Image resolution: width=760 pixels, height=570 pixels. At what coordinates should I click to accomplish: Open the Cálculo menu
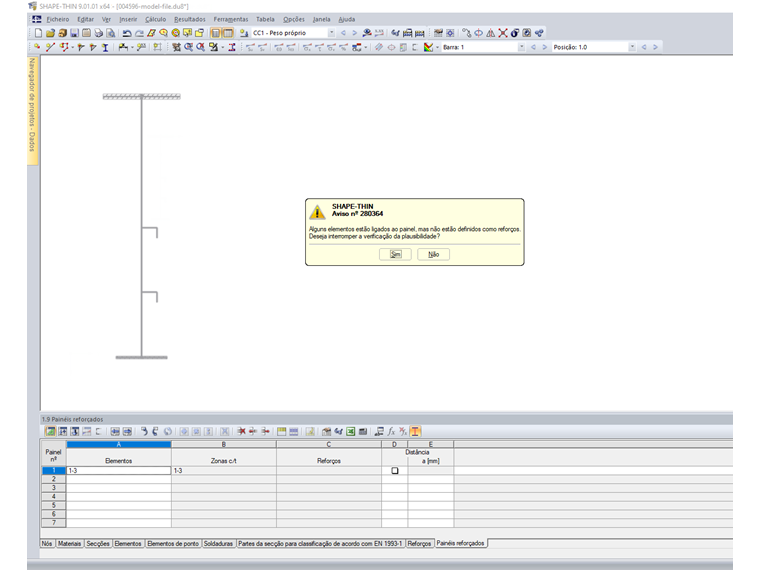156,19
